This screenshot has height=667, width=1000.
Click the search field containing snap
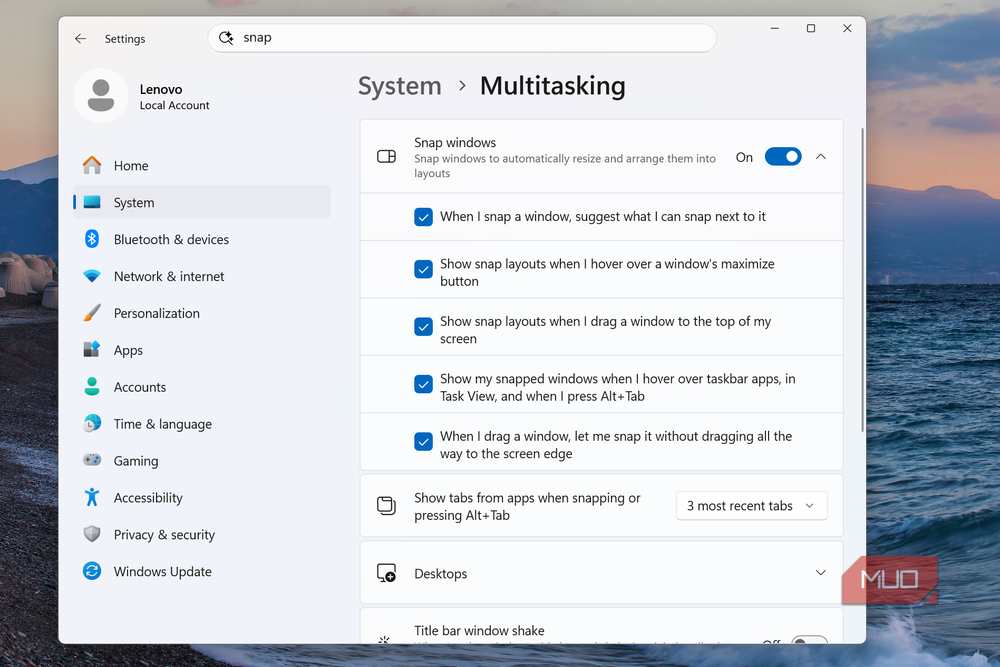[462, 38]
